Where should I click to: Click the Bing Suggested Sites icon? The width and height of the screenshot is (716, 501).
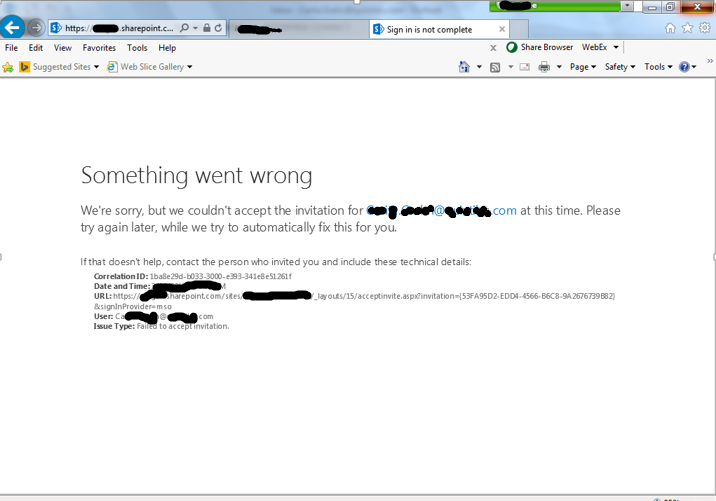24,67
